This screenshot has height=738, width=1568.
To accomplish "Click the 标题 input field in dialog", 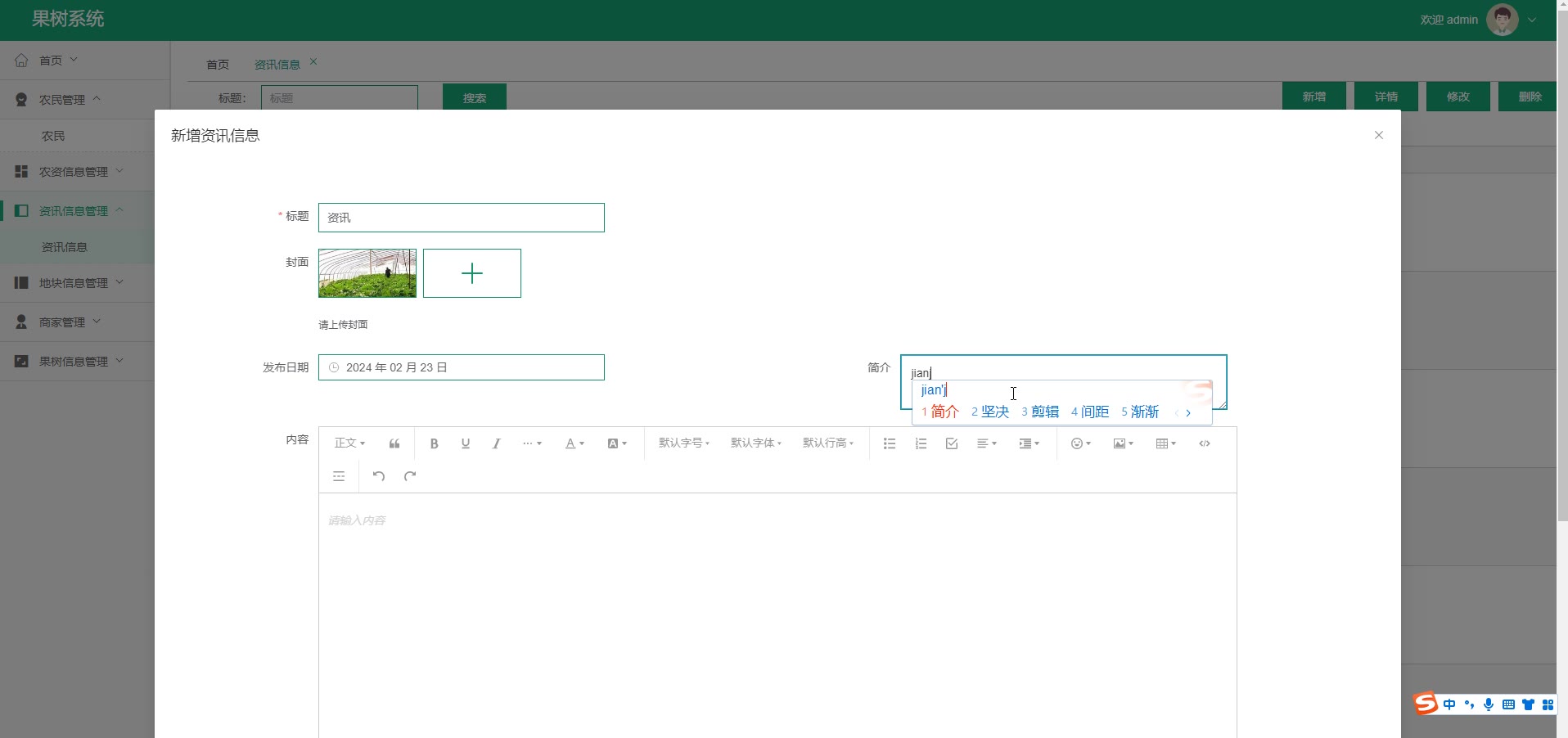I will [x=462, y=218].
